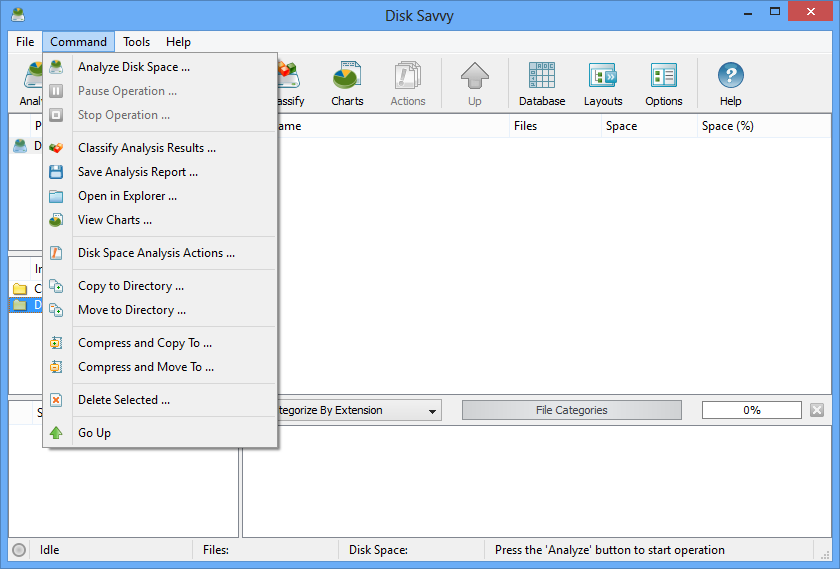Viewport: 840px width, 569px height.
Task: Sort by the Space (%) column header
Action: coord(764,126)
